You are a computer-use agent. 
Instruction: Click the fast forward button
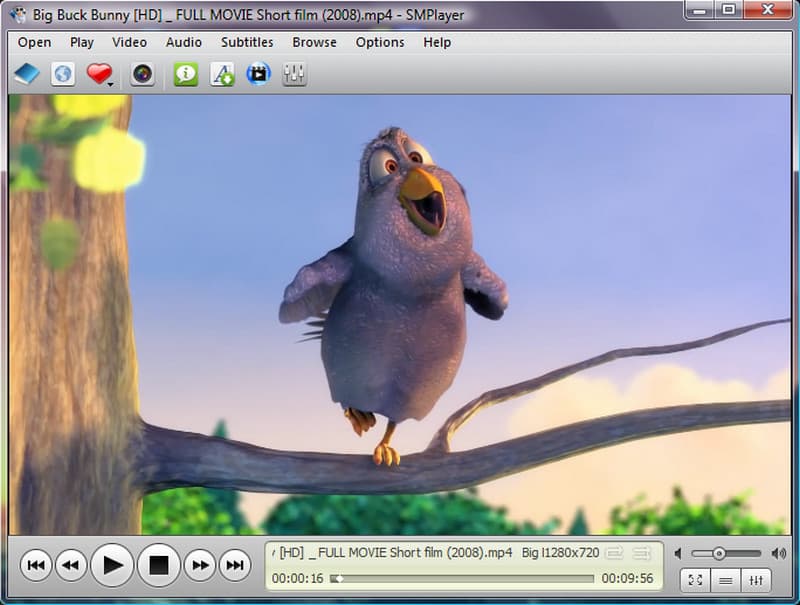tap(200, 565)
